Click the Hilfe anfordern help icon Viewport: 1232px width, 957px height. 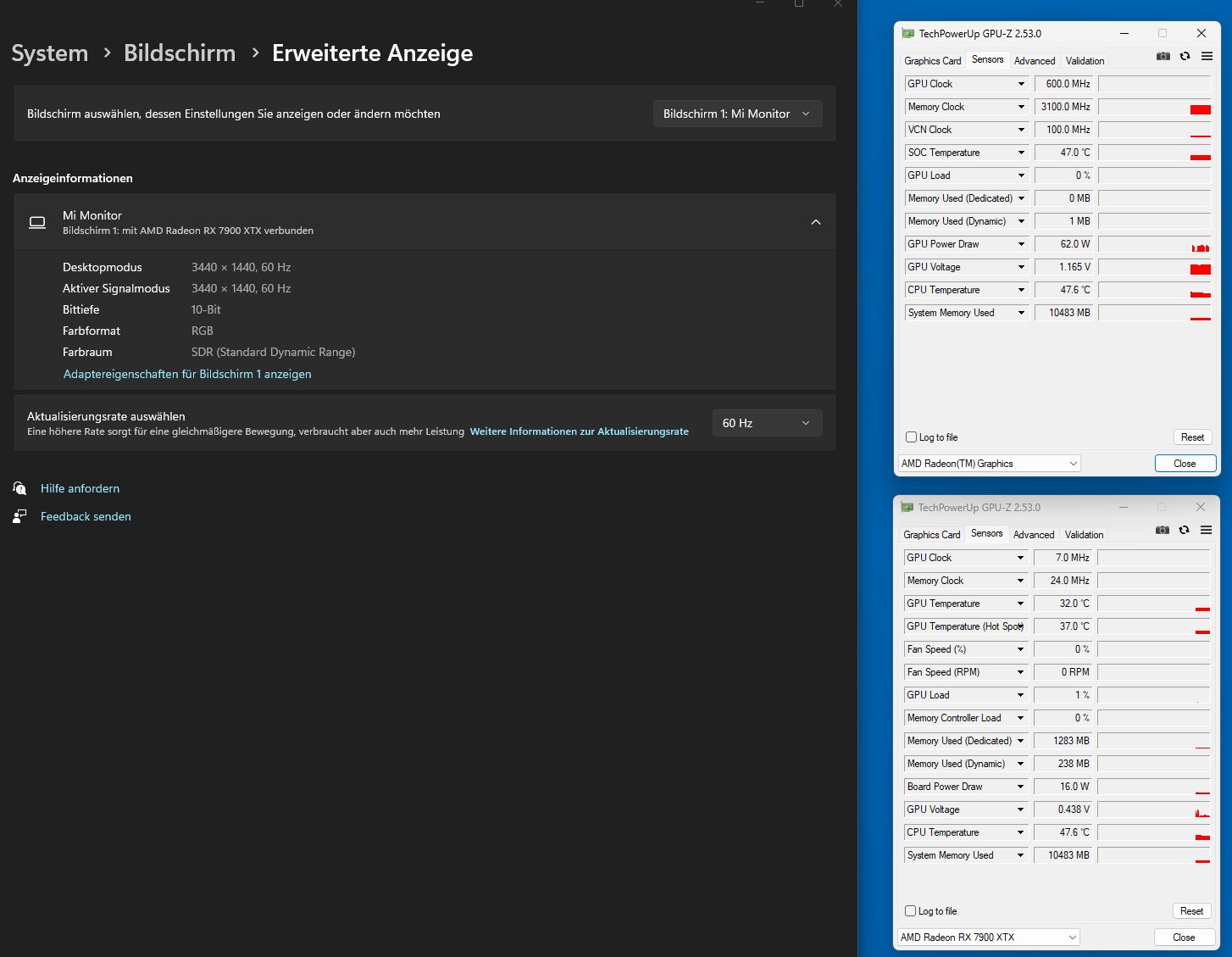[19, 488]
